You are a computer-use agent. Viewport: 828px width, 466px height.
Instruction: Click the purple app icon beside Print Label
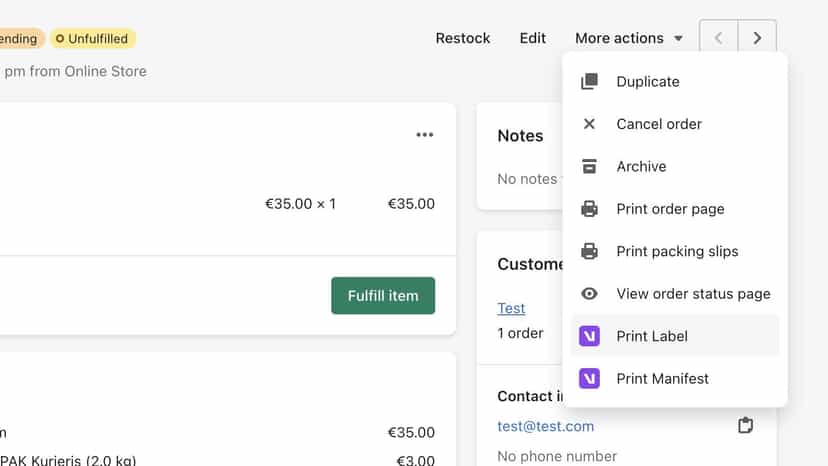589,336
